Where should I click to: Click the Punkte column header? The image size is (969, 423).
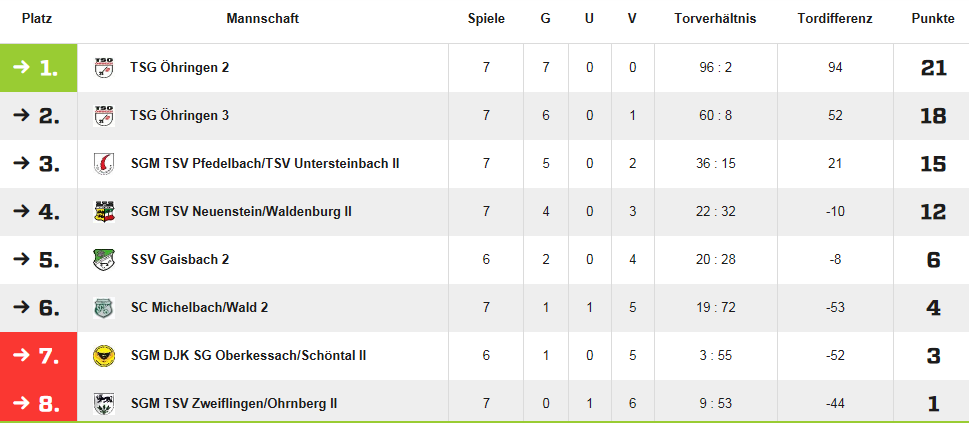point(933,19)
